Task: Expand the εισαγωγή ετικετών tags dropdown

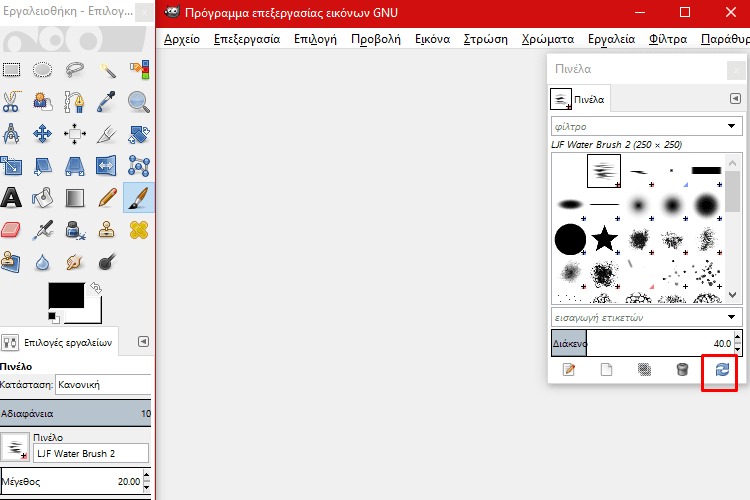Action: tap(731, 317)
